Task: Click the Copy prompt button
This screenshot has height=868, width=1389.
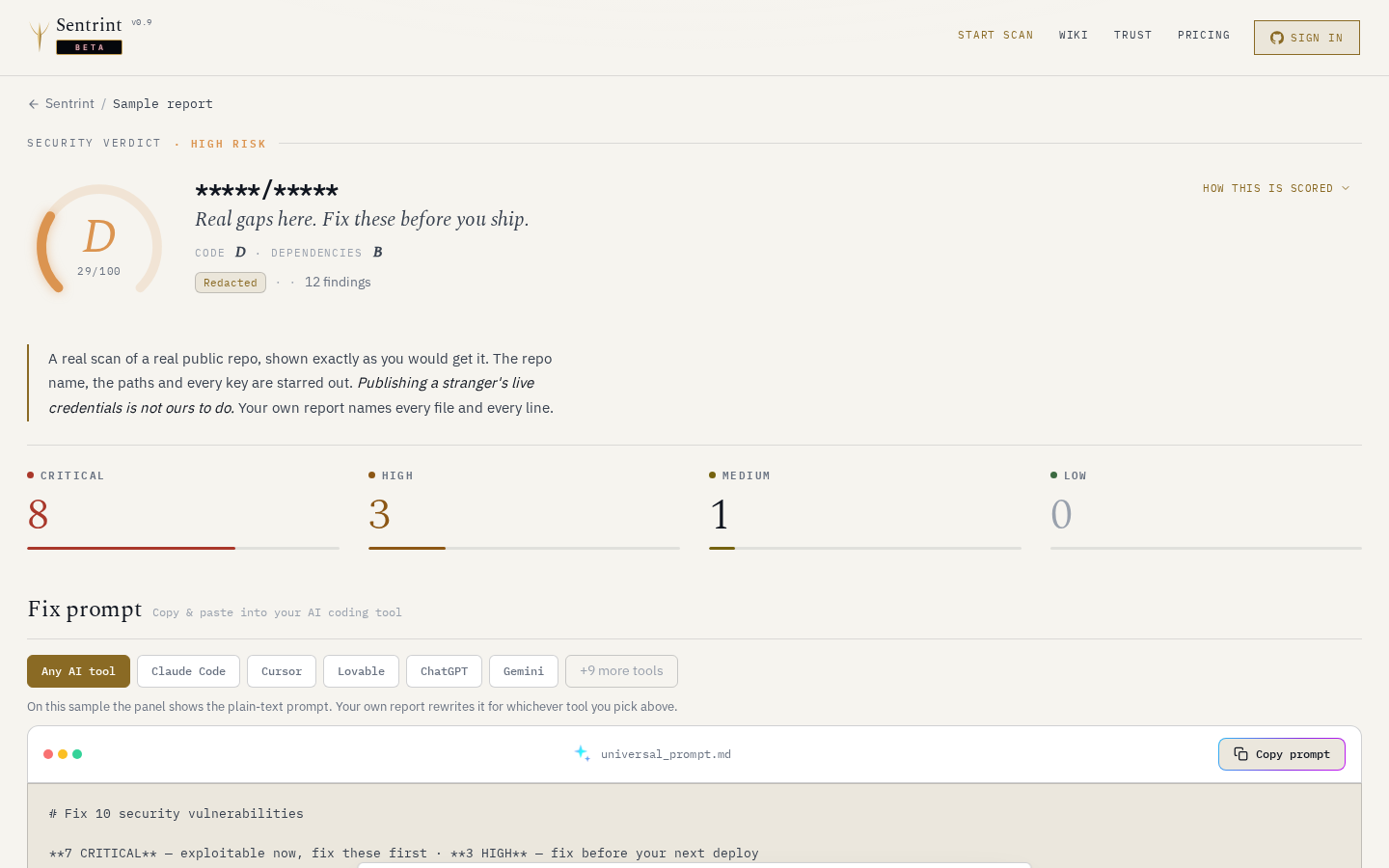Action: coord(1282,754)
